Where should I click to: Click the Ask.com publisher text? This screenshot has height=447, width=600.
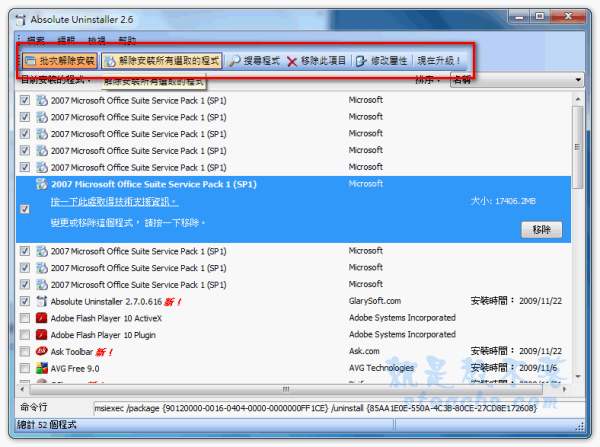click(x=364, y=351)
